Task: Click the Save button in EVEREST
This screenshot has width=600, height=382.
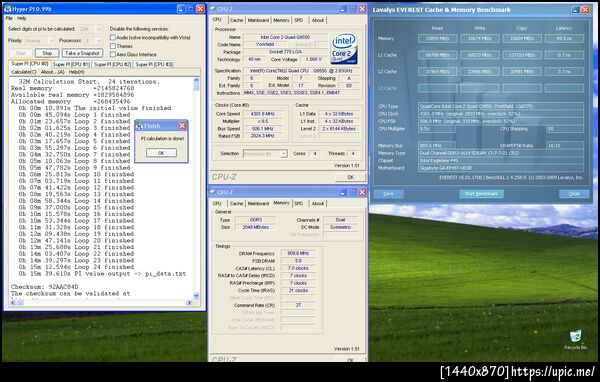Action: pyautogui.click(x=388, y=194)
